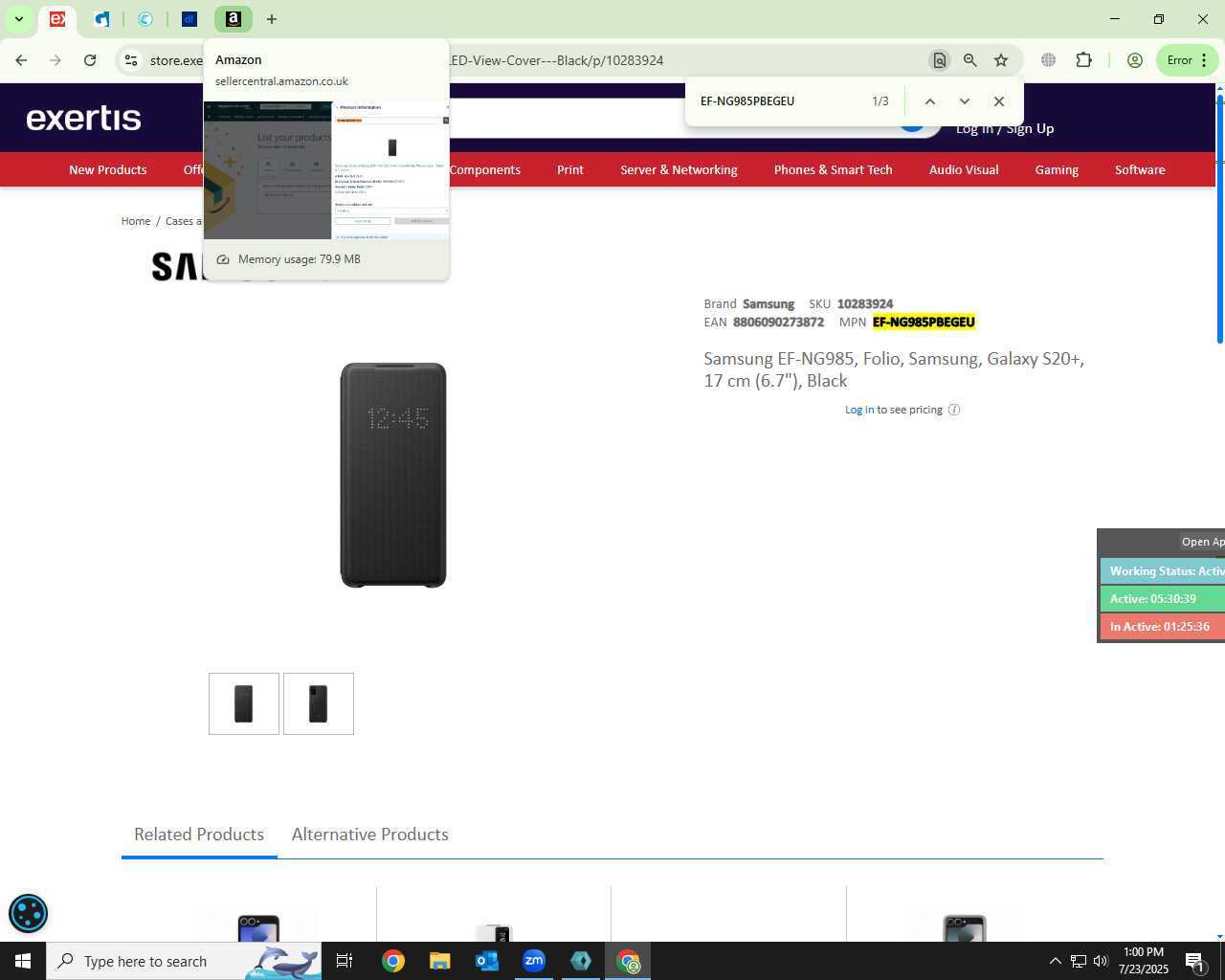This screenshot has width=1225, height=980.
Task: Click the Log in to see pricing link
Action: [859, 410]
